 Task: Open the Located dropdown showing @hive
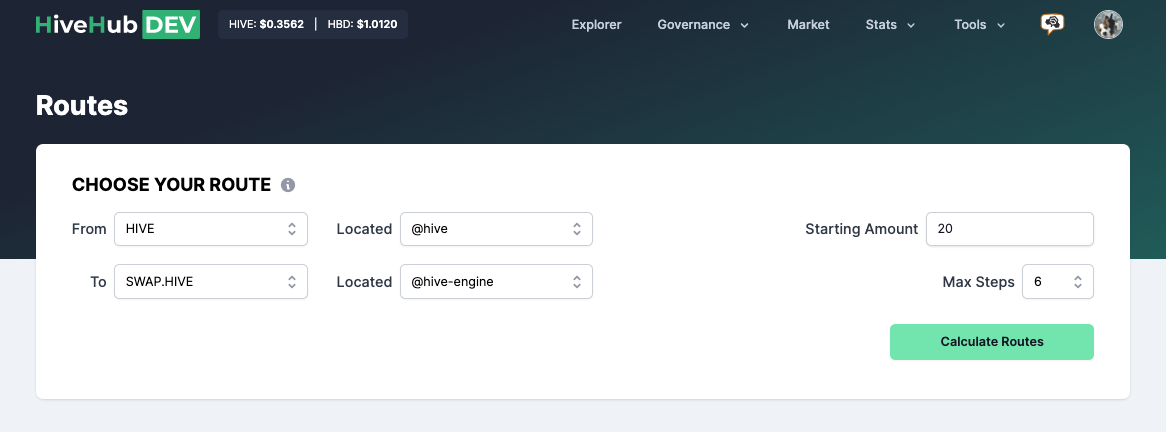pyautogui.click(x=496, y=229)
